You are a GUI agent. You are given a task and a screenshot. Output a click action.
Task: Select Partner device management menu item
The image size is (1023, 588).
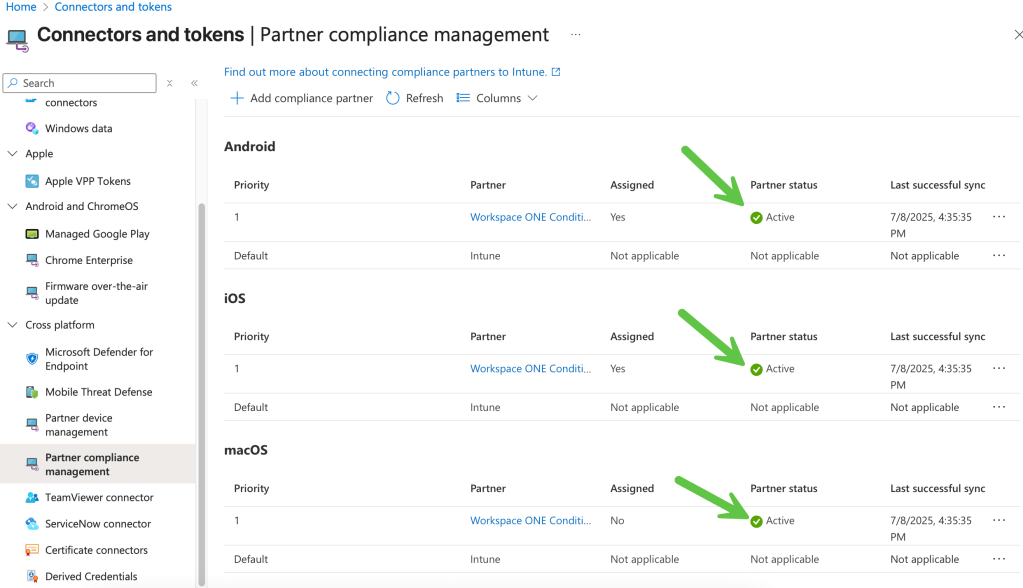pos(78,425)
